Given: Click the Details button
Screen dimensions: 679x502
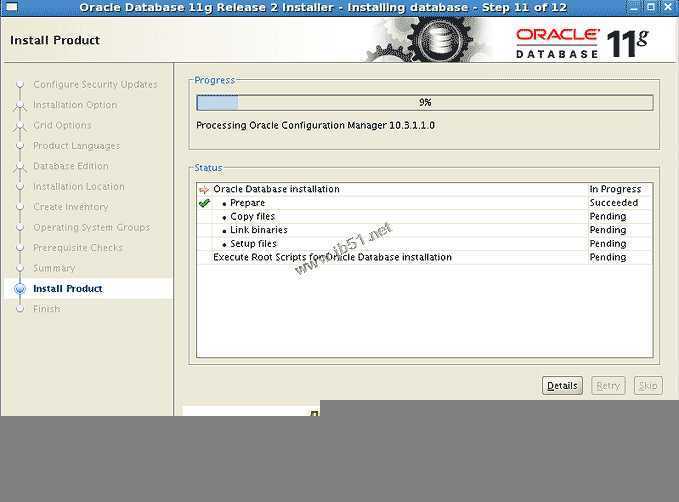Looking at the screenshot, I should [x=562, y=385].
